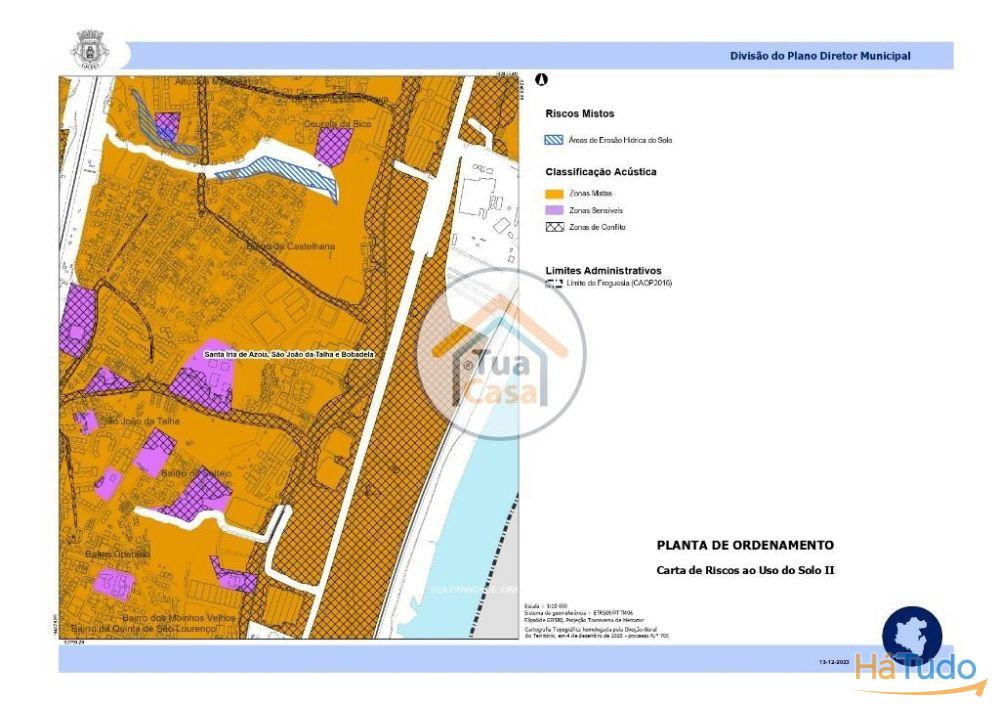Click the purple Zonas Sensíveis swatch
The height and width of the screenshot is (709, 1000).
pos(554,210)
